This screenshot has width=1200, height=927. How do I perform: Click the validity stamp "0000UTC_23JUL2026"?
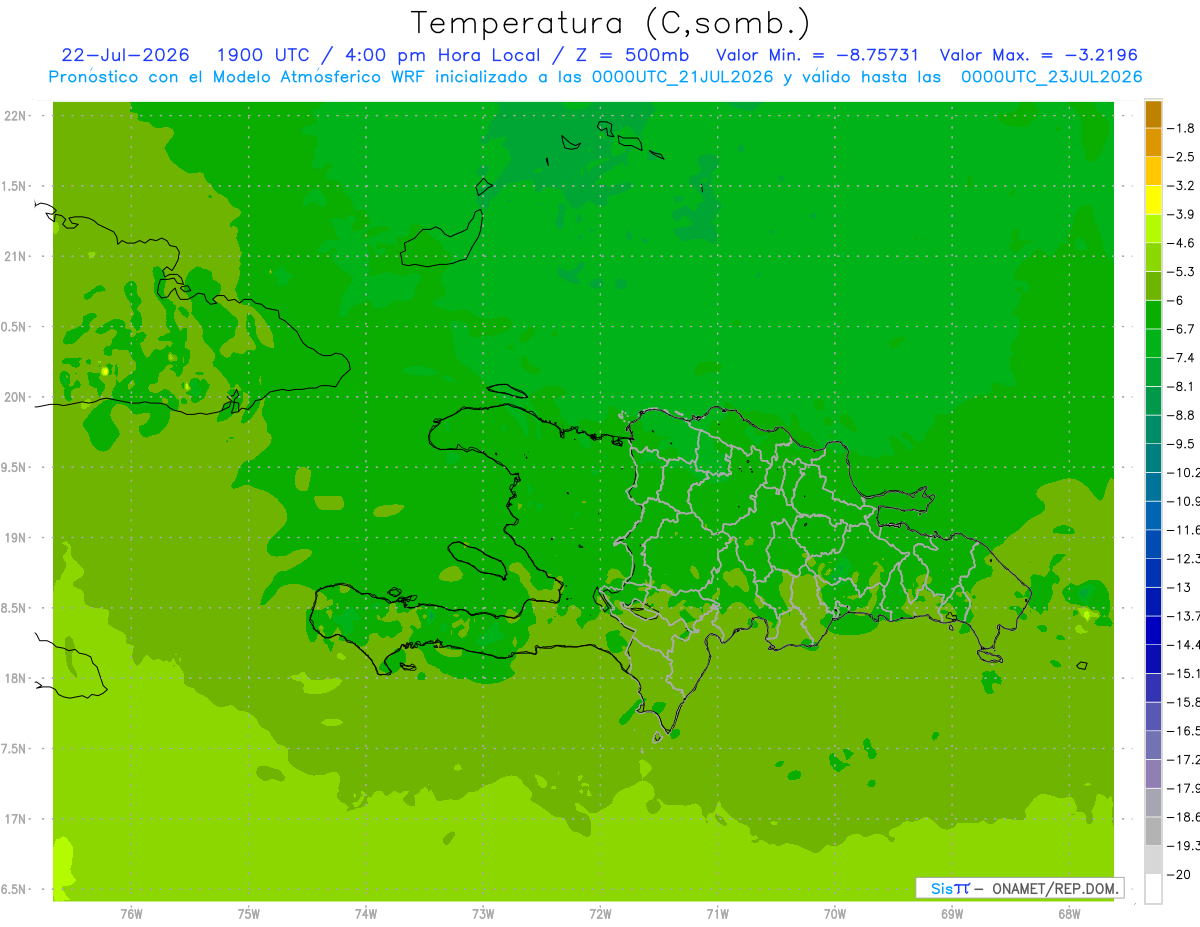[x=1051, y=77]
